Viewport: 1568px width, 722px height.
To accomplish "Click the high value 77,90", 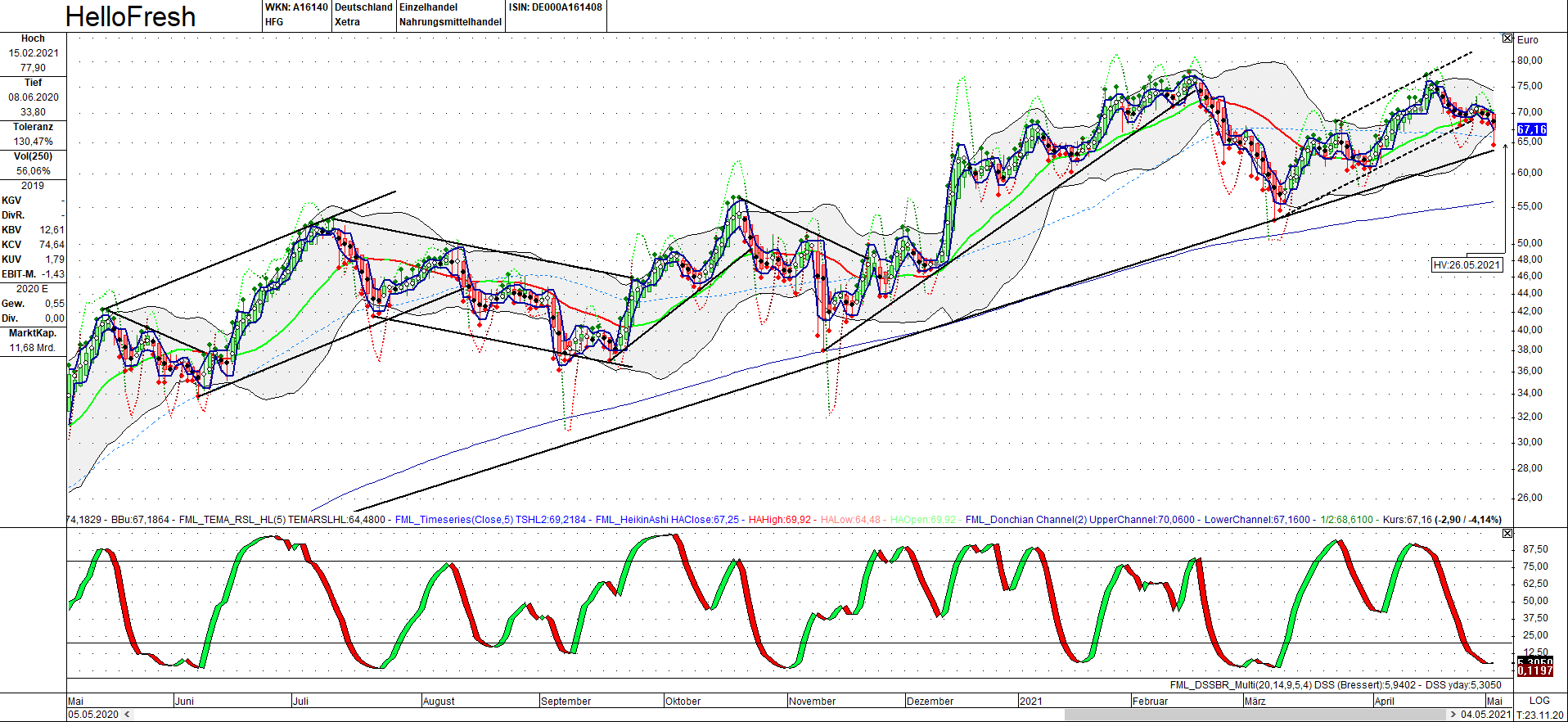I will [34, 68].
